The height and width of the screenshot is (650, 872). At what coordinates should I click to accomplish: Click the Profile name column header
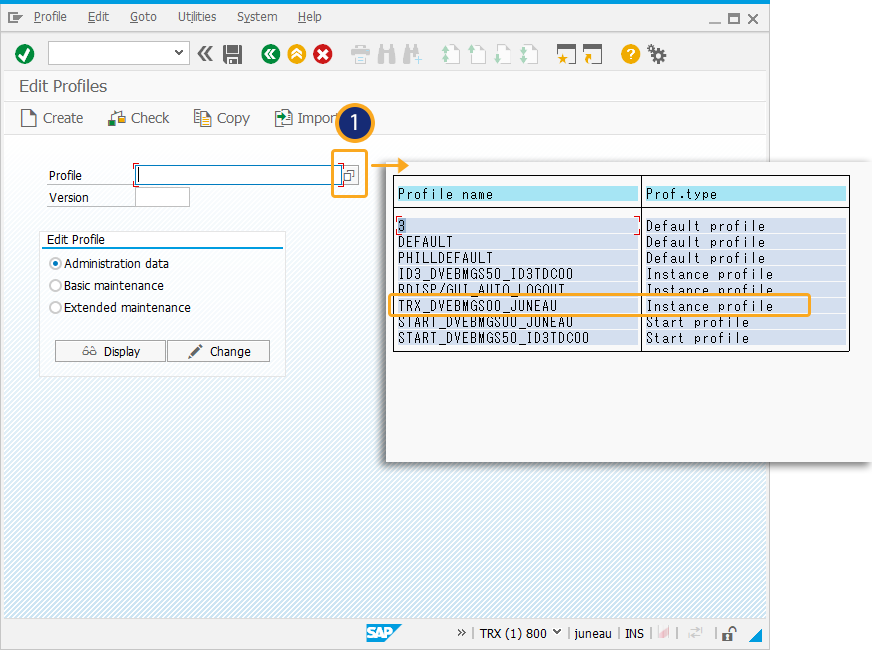pyautogui.click(x=517, y=194)
